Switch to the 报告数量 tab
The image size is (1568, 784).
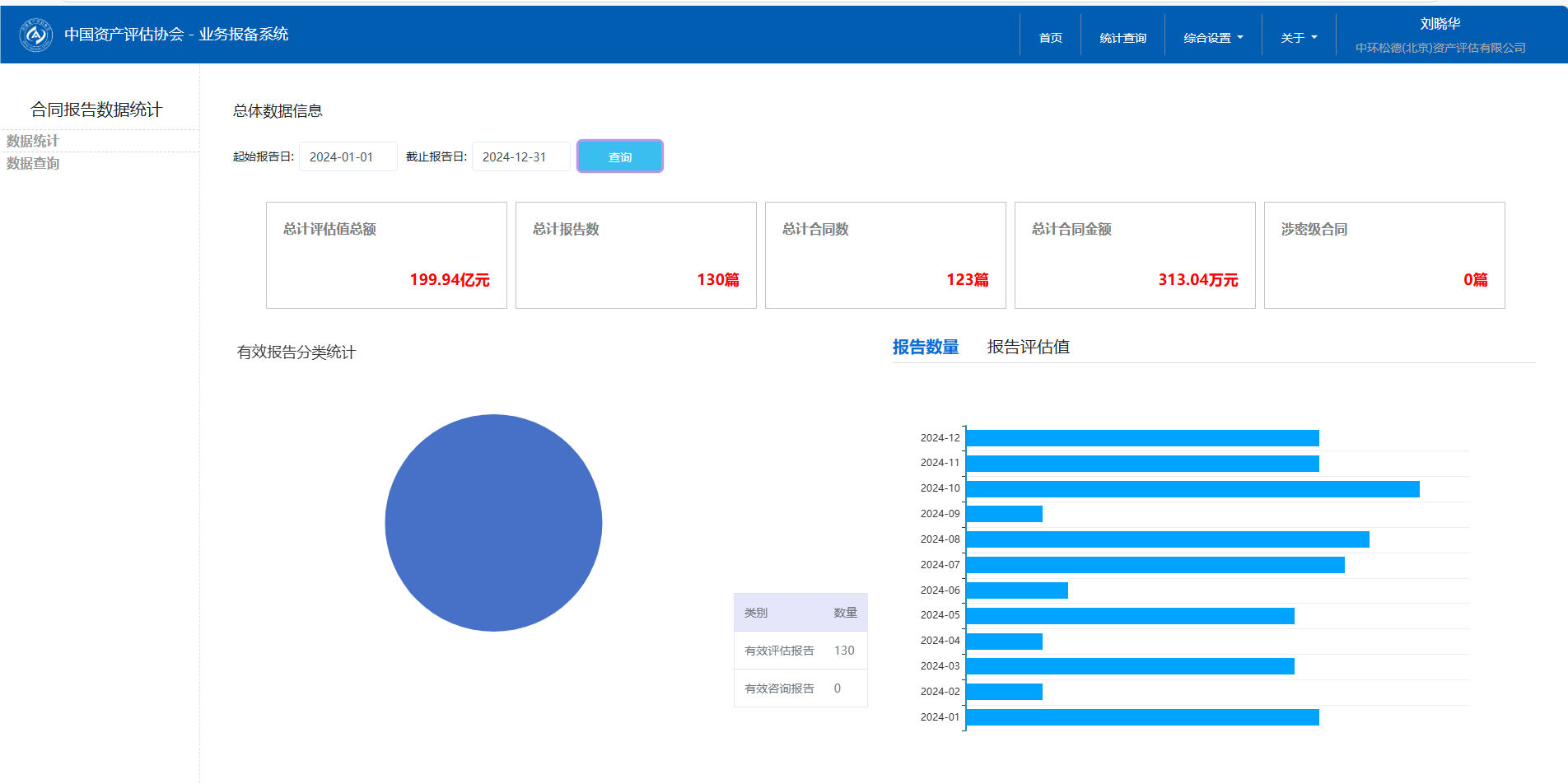926,347
